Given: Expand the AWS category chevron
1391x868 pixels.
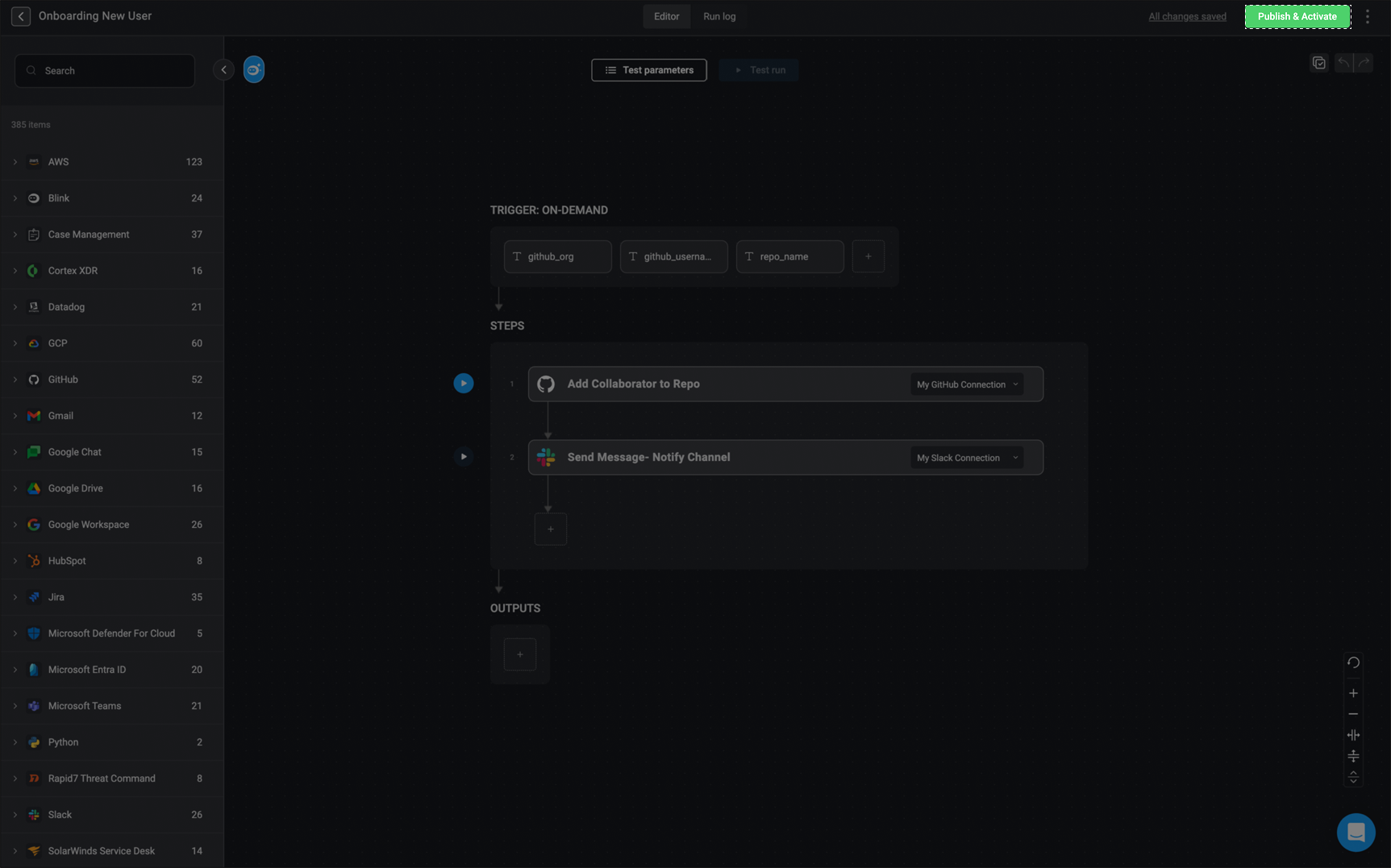Looking at the screenshot, I should pyautogui.click(x=15, y=162).
